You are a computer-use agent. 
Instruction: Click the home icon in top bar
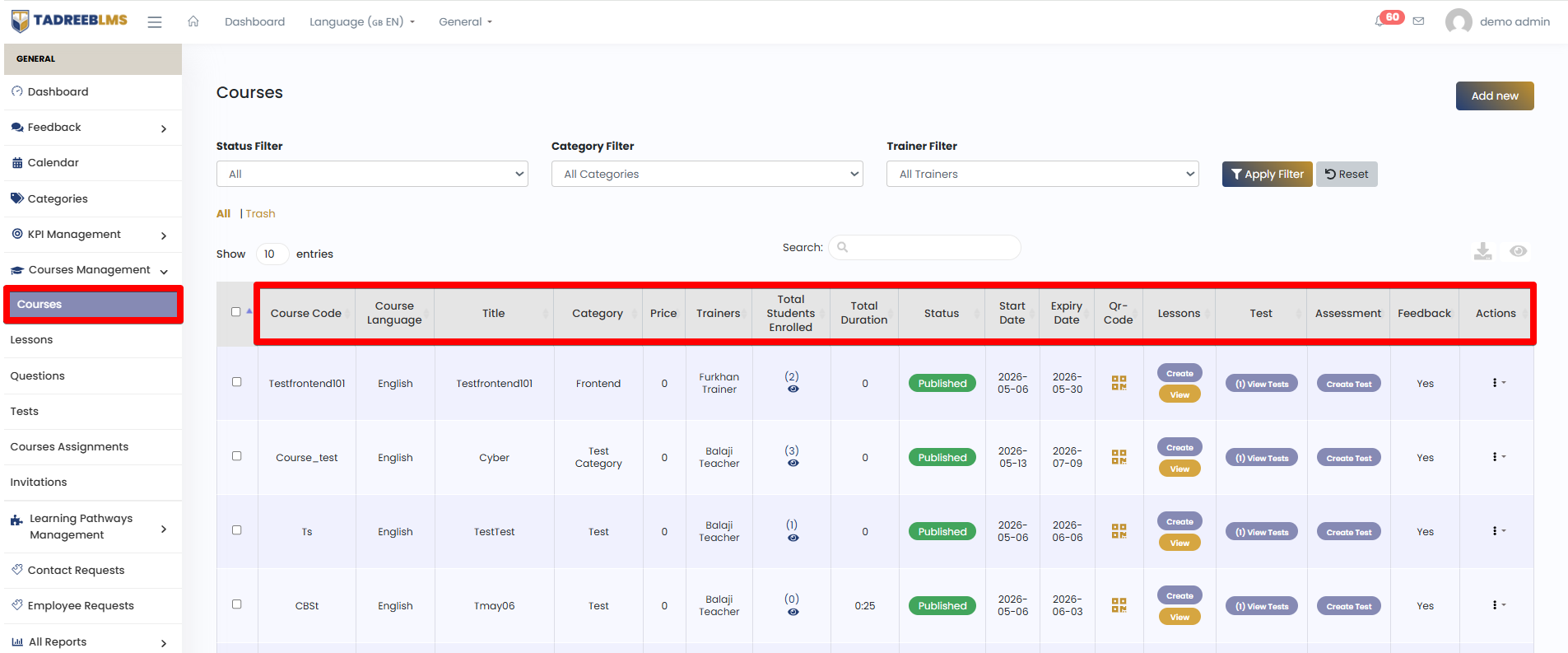click(193, 21)
